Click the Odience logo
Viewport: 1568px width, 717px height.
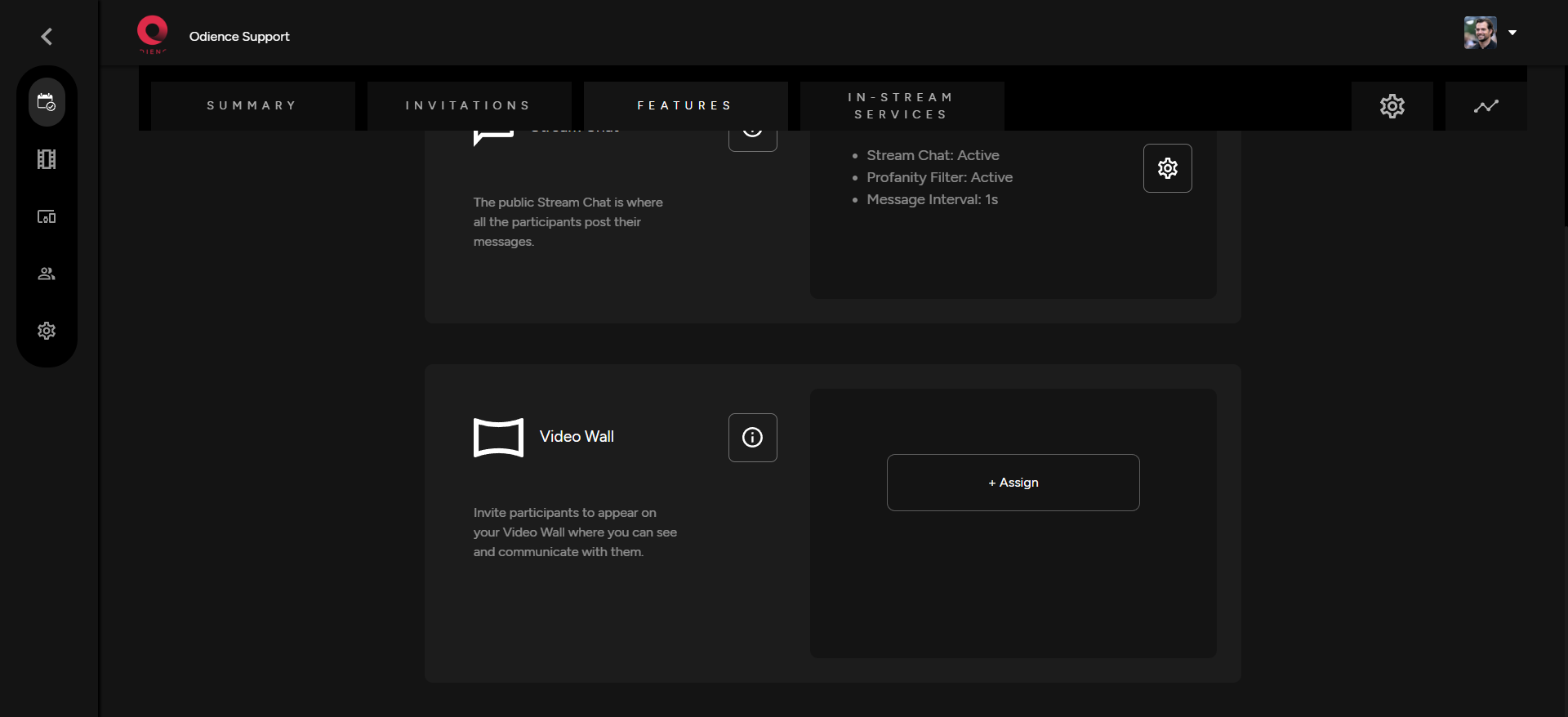152,34
